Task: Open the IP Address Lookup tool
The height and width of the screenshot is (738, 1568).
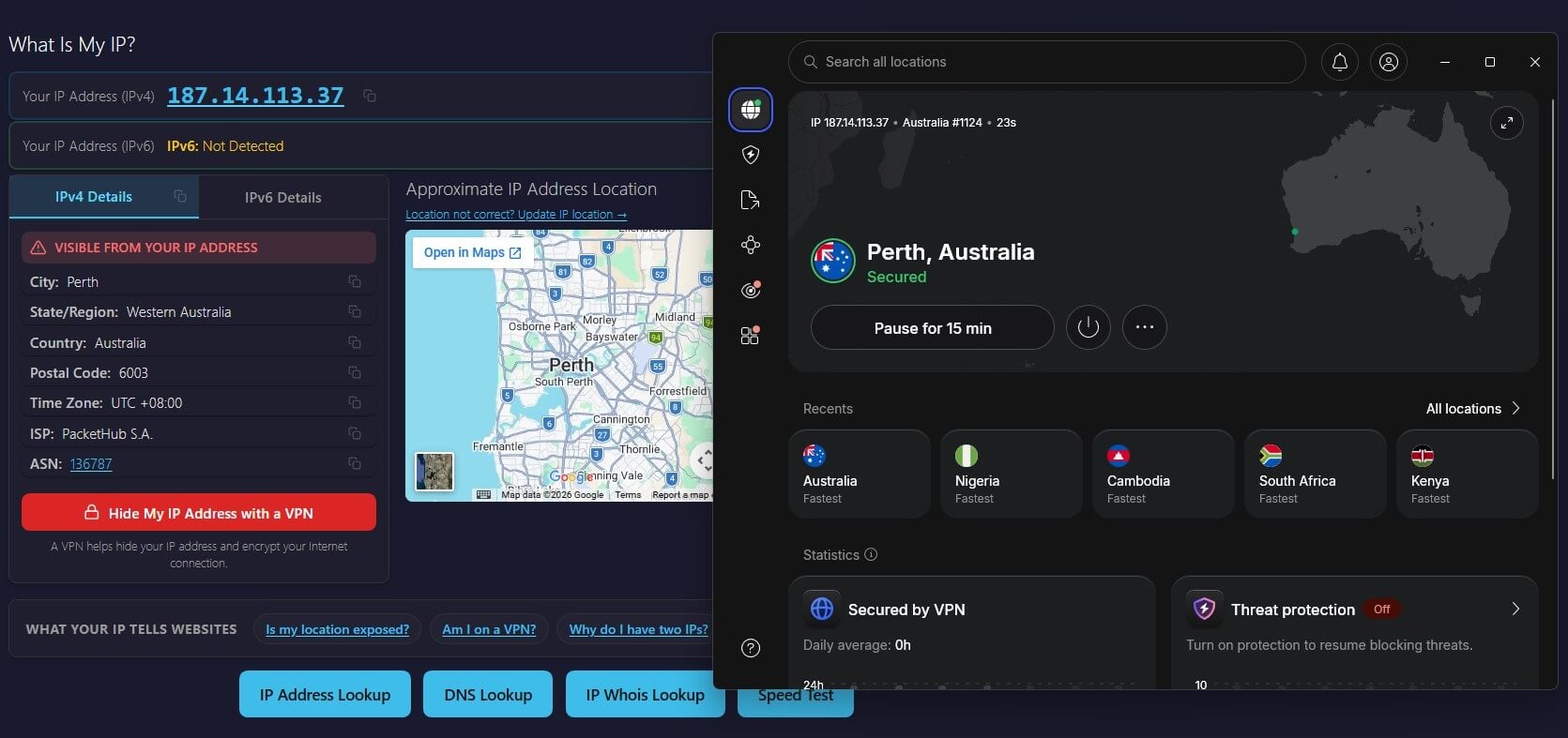Action: [x=325, y=694]
